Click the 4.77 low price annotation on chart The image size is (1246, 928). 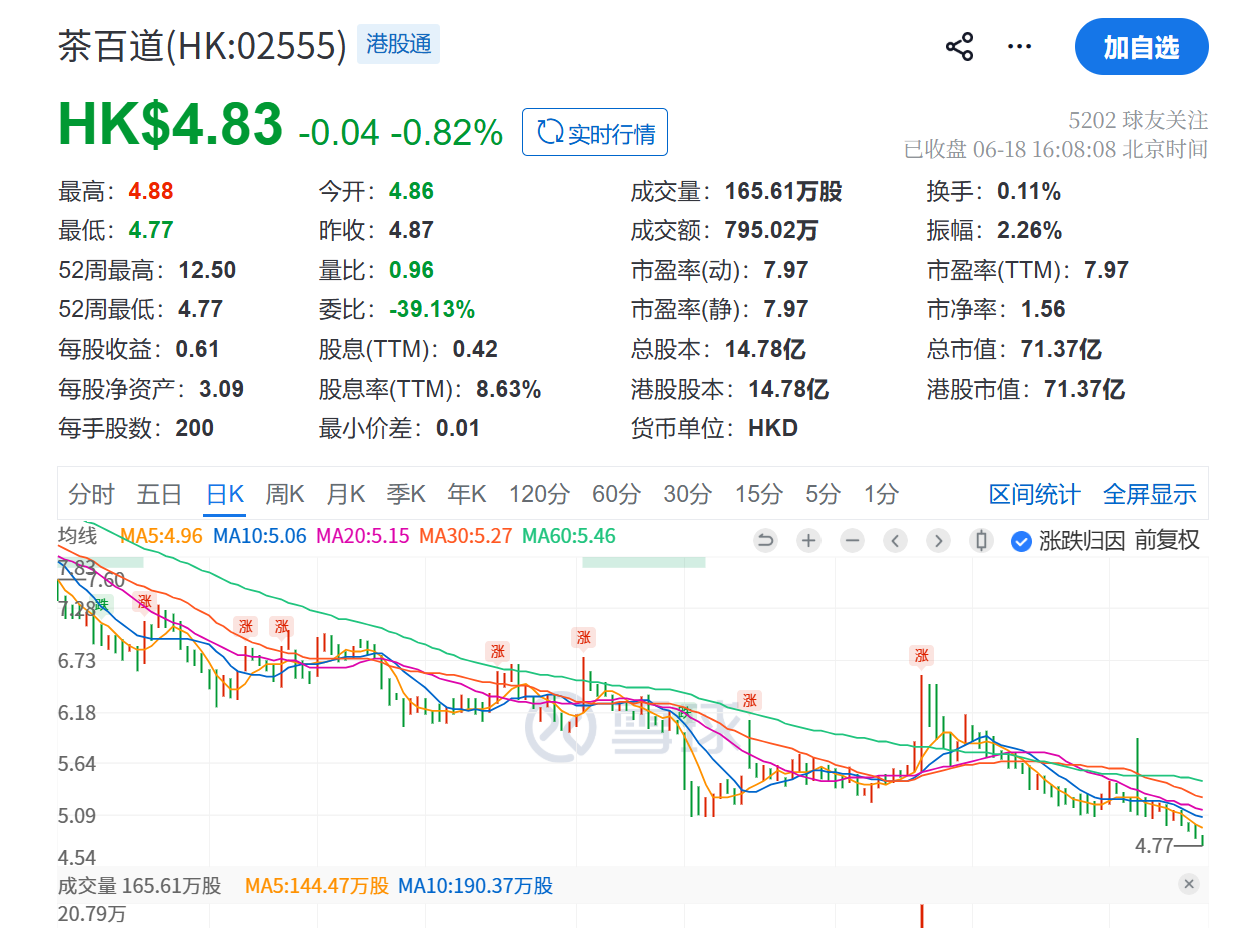1154,846
